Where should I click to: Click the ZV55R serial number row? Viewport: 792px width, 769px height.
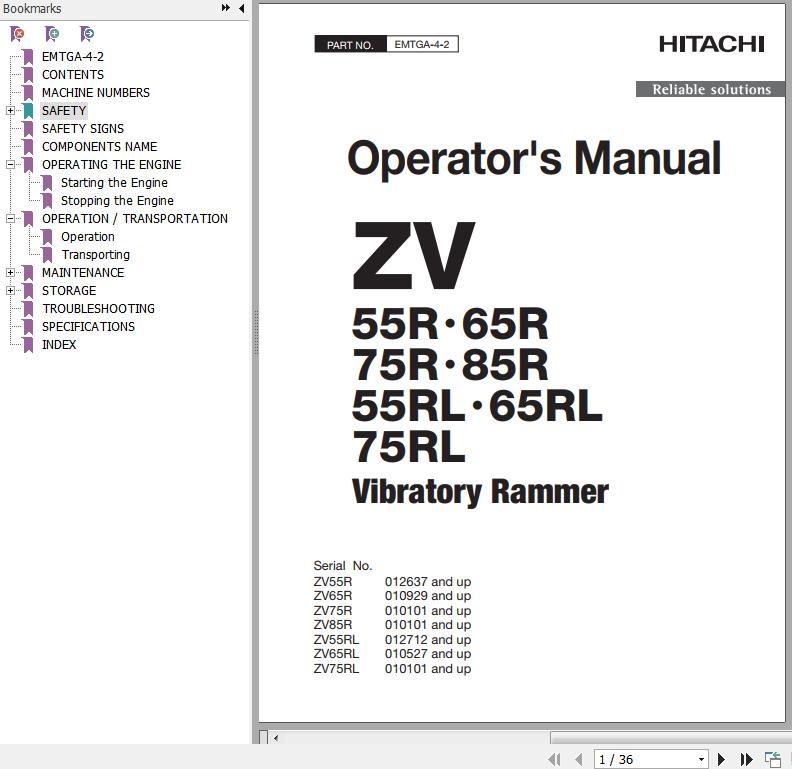tap(392, 582)
